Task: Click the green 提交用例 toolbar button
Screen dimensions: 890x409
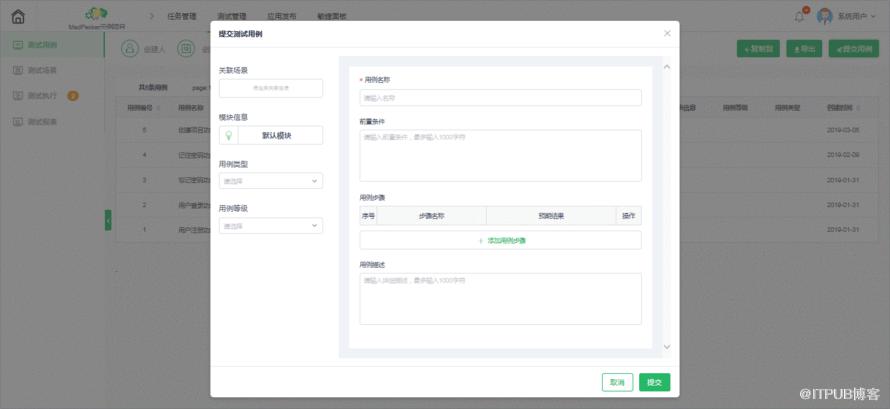Action: [854, 49]
